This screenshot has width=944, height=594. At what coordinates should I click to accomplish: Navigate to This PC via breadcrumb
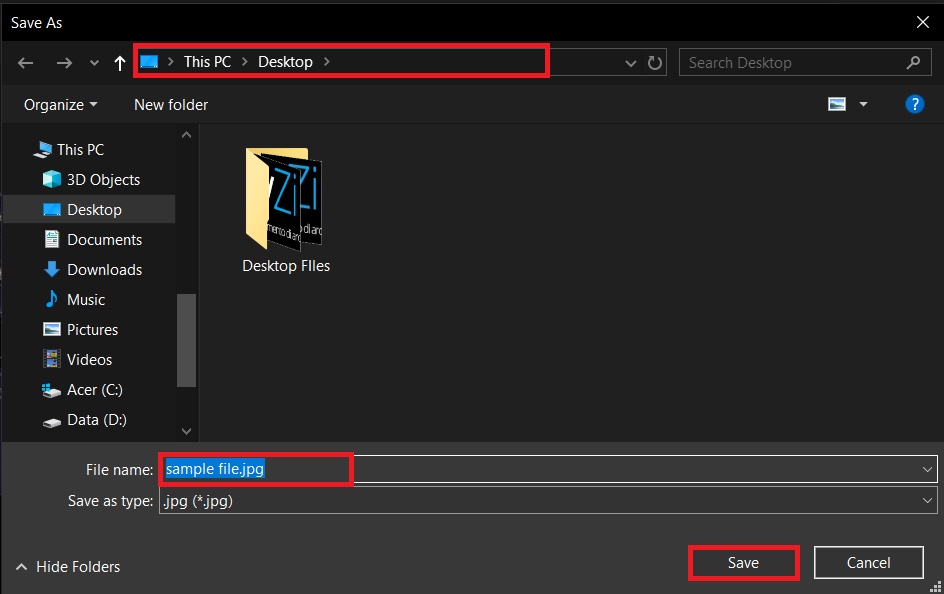click(207, 62)
